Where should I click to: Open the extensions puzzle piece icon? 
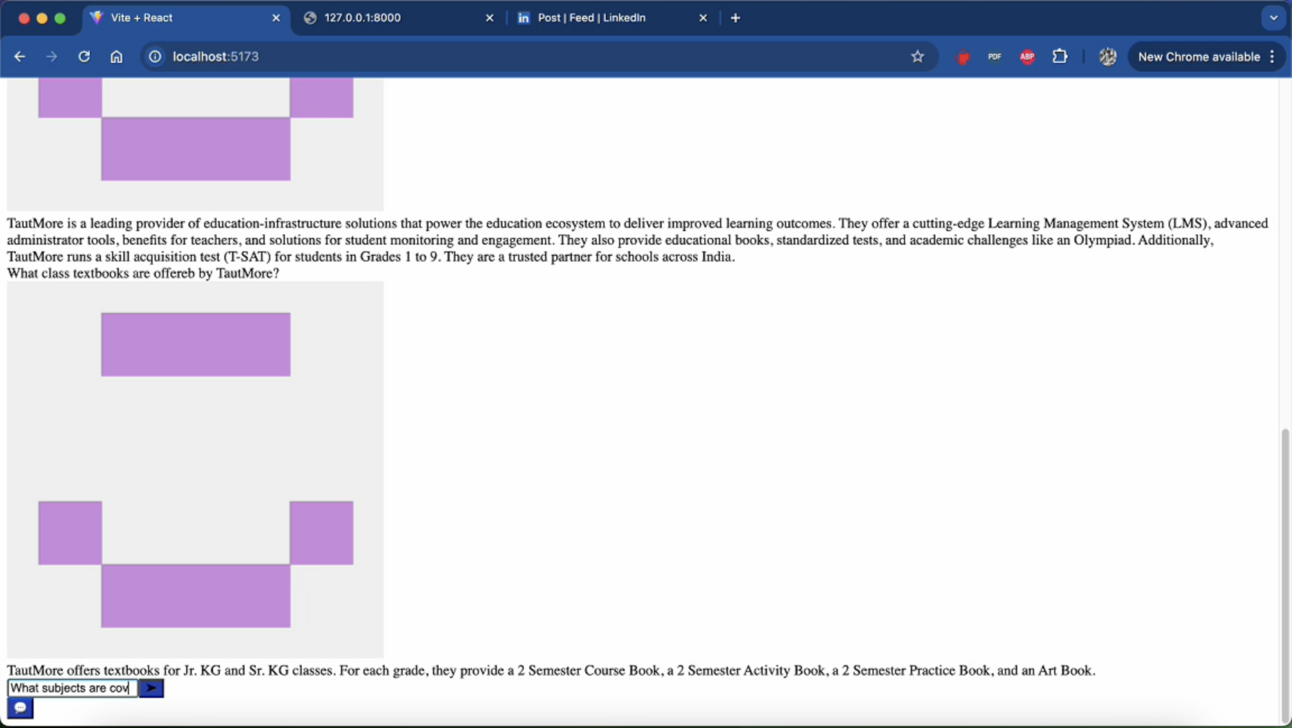click(x=1059, y=57)
